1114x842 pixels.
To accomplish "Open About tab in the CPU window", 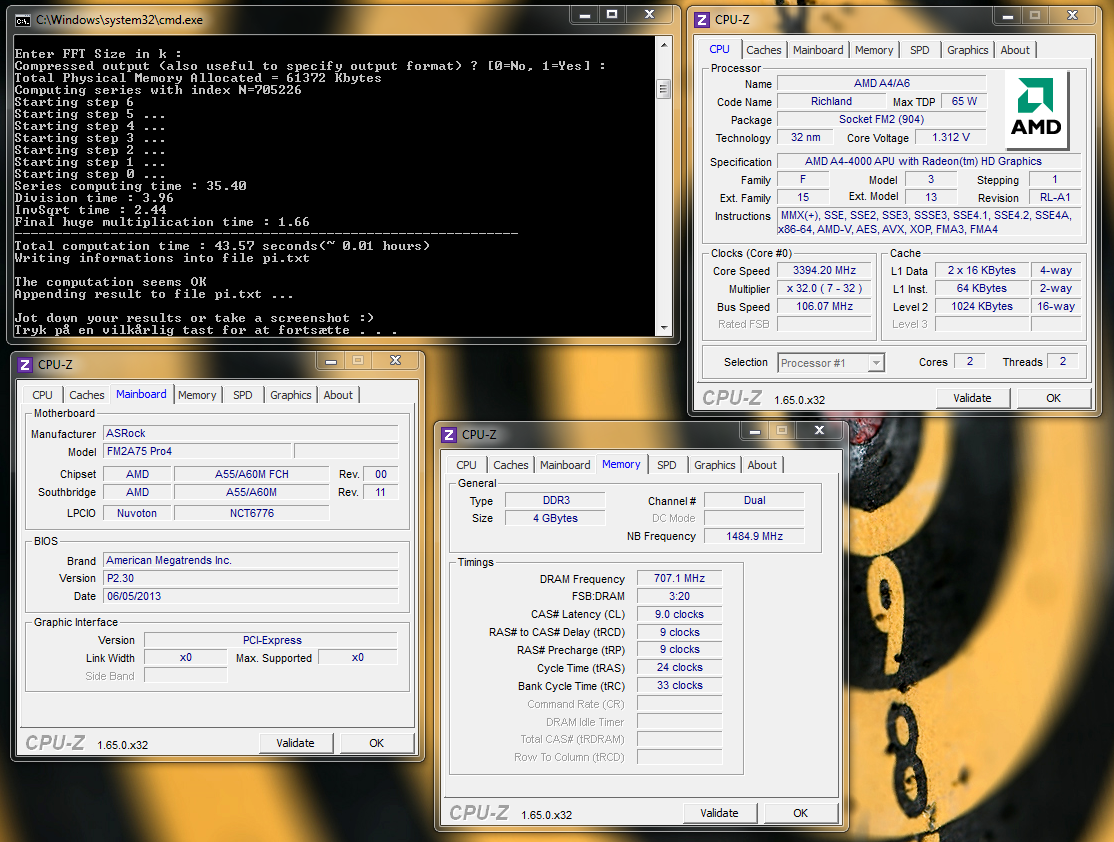I will pyautogui.click(x=1015, y=50).
